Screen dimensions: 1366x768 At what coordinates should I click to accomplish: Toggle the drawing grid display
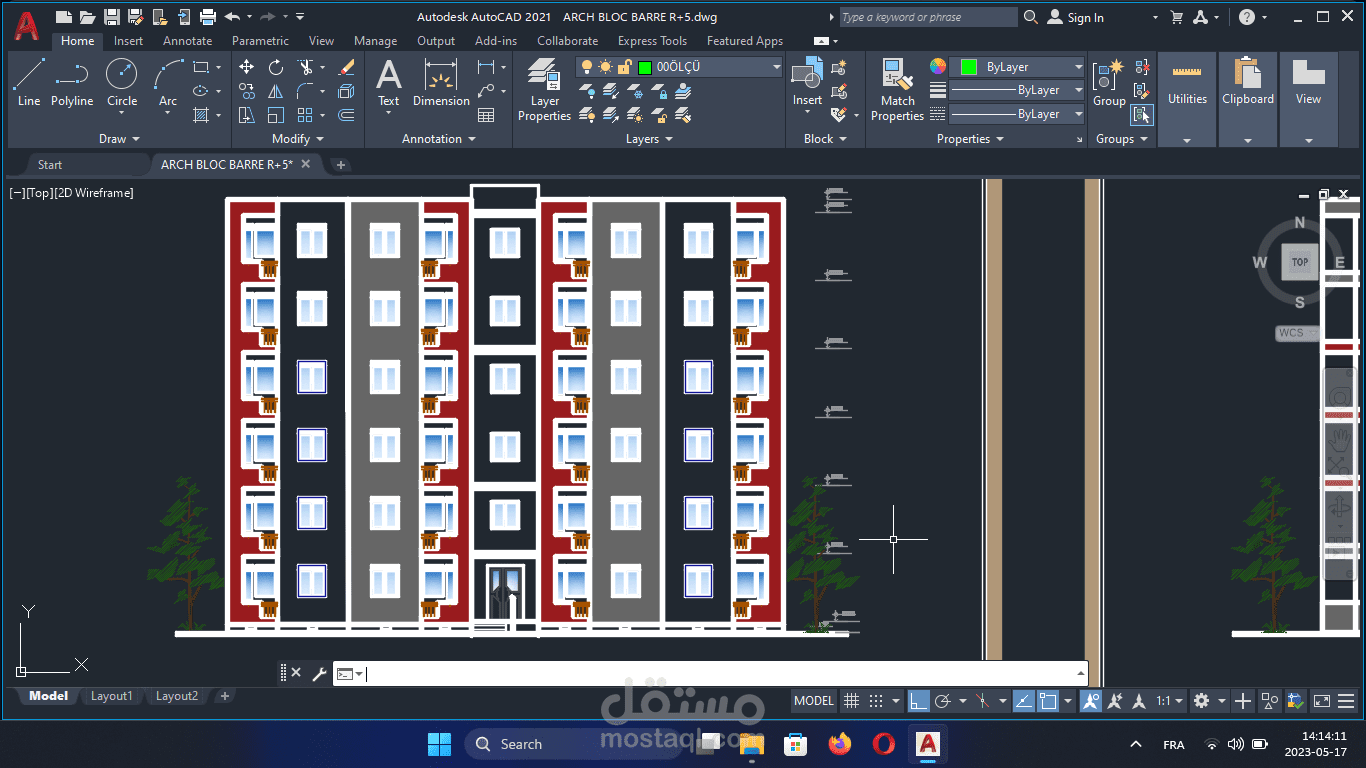tap(851, 701)
